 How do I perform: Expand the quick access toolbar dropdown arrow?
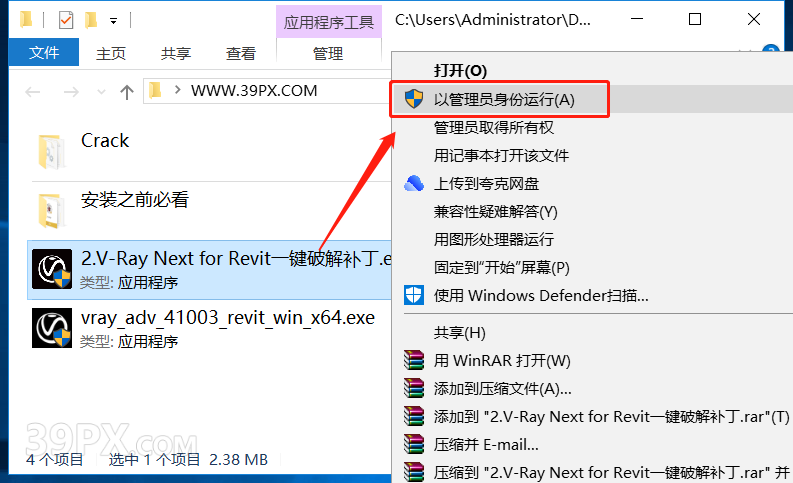[114, 21]
